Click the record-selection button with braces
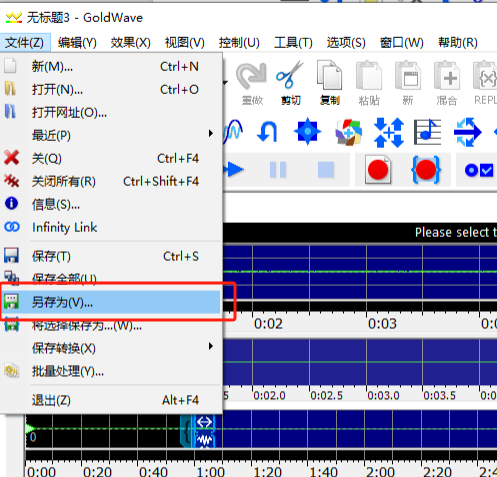This screenshot has height=477, width=497. [426, 170]
